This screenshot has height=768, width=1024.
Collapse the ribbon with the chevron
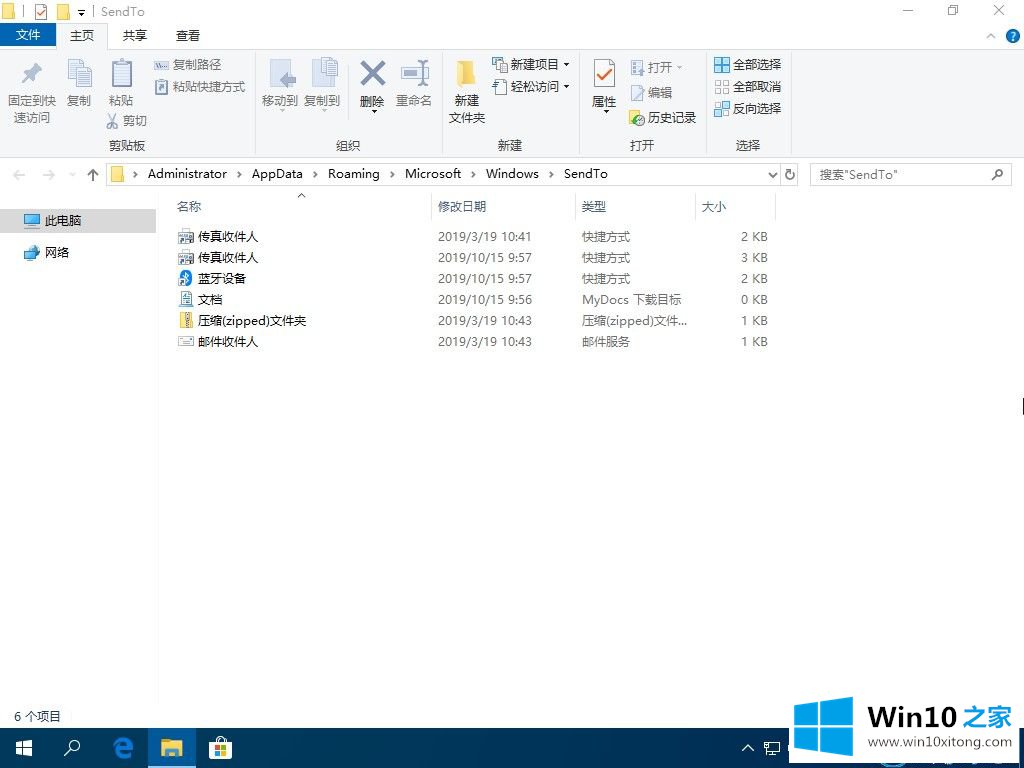tap(991, 37)
